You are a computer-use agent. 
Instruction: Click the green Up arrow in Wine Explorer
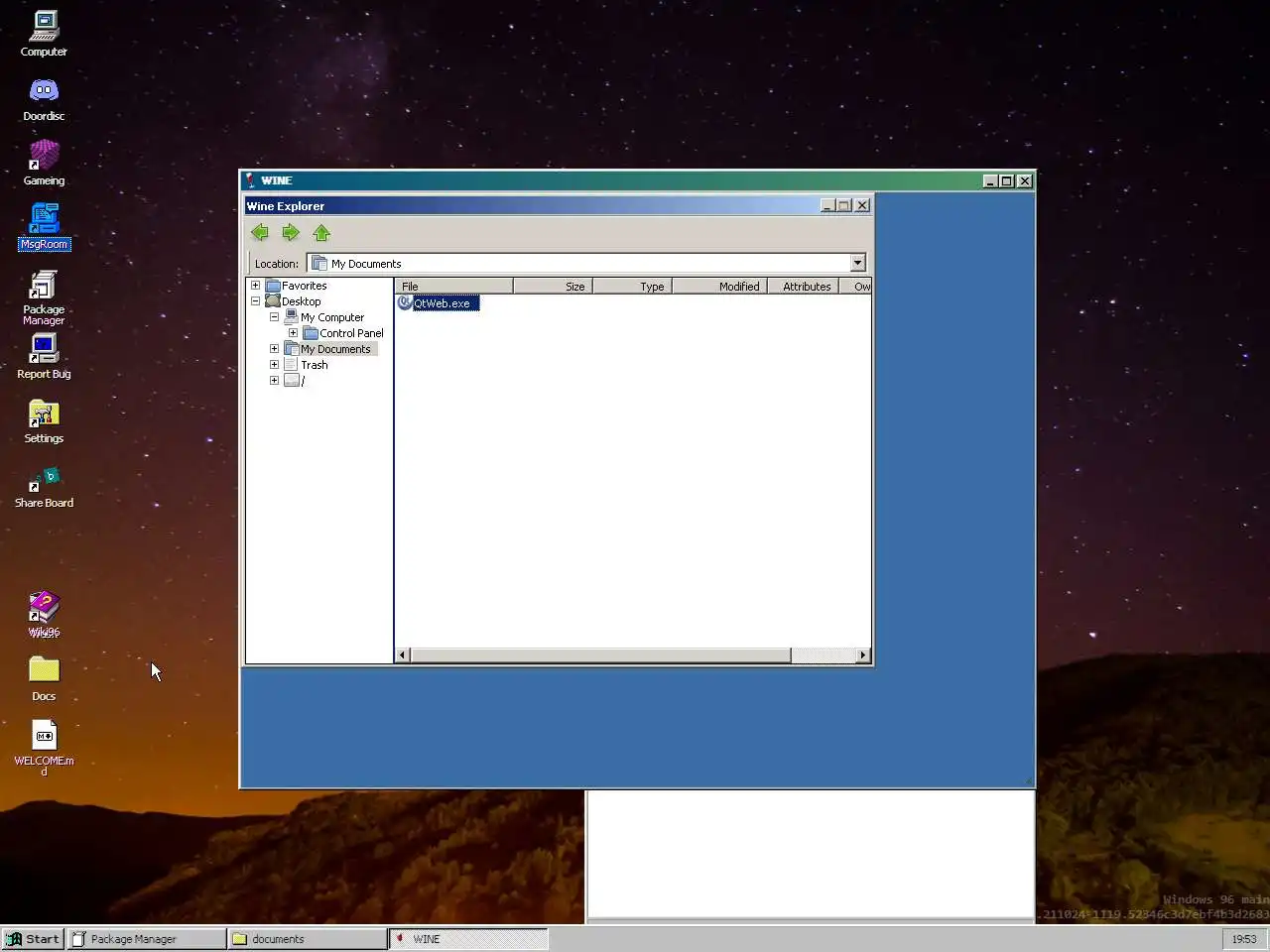pos(321,232)
